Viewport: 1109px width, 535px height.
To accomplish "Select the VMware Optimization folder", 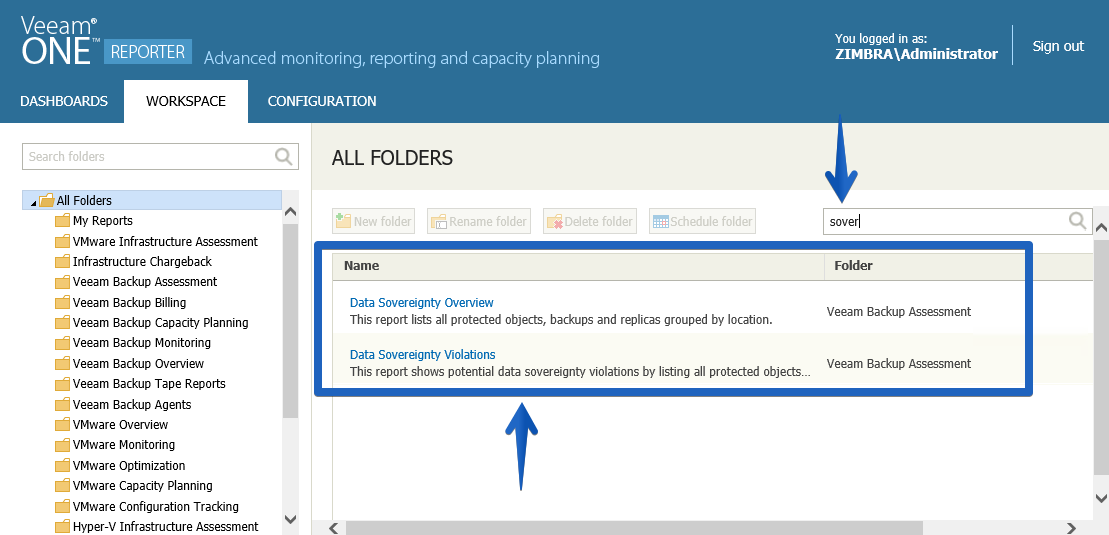I will [129, 466].
